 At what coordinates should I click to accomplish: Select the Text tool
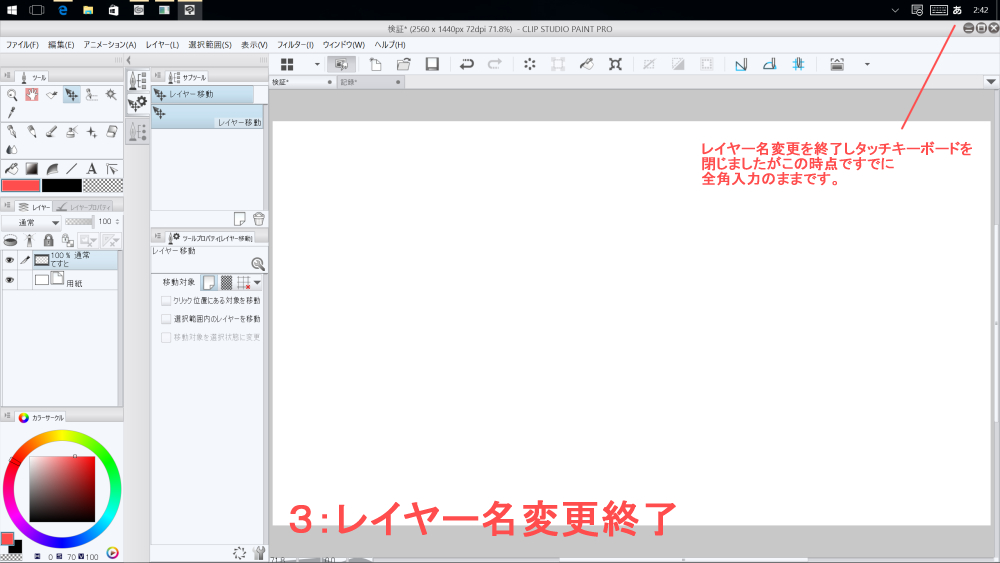click(x=92, y=168)
